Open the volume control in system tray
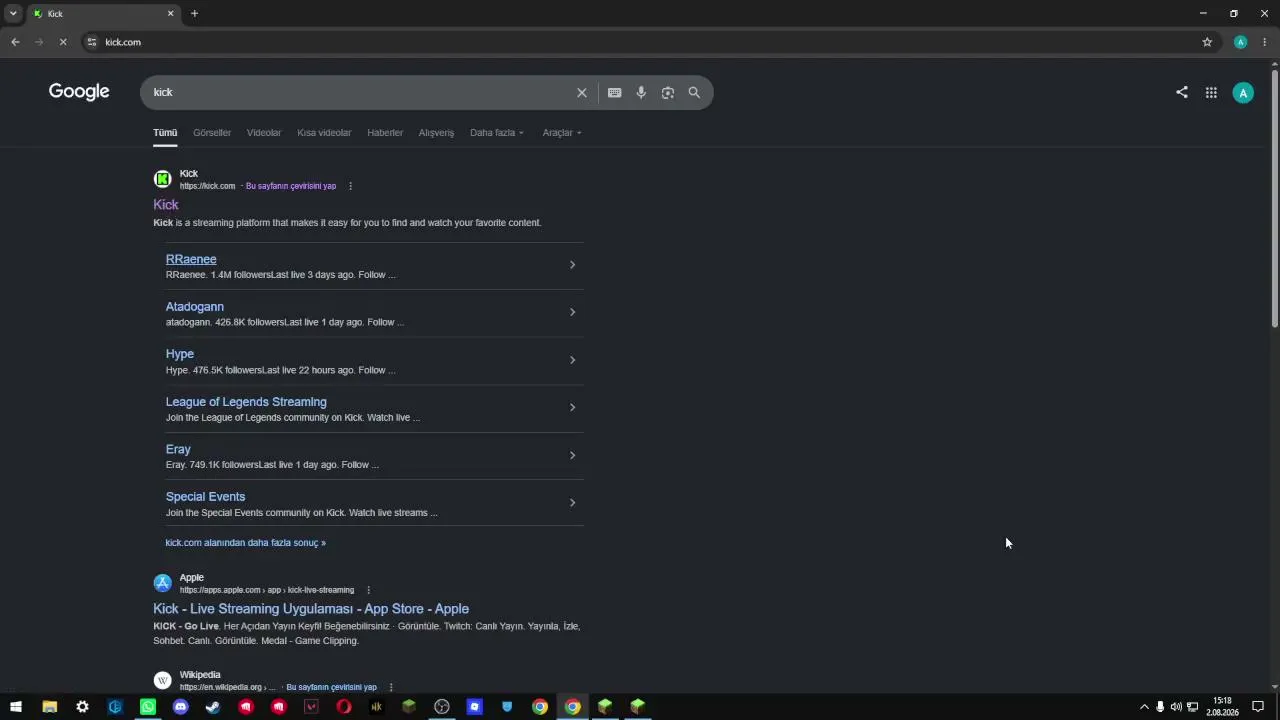The height and width of the screenshot is (720, 1280). [1176, 707]
